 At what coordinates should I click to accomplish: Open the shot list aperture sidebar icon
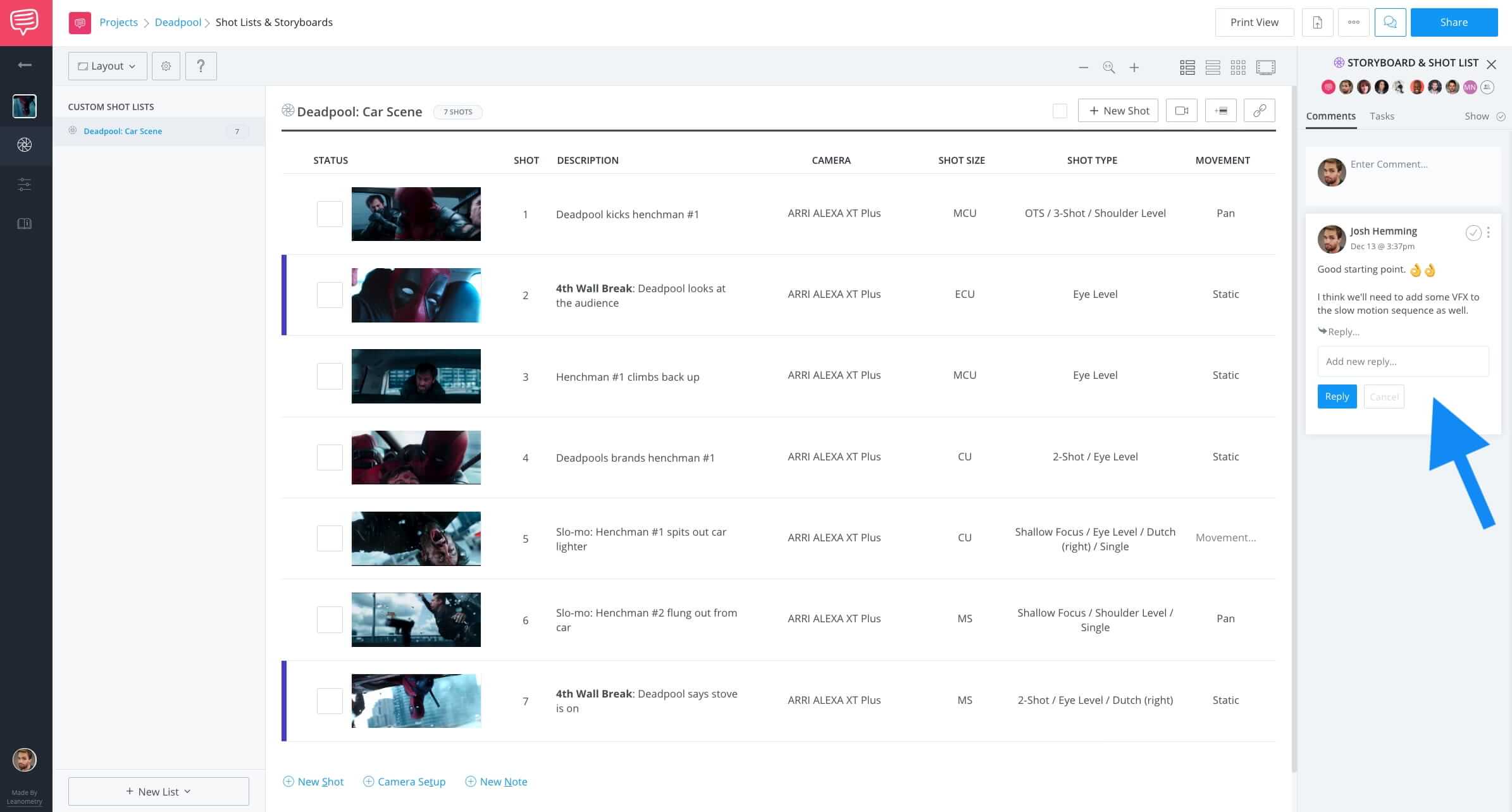click(x=25, y=145)
